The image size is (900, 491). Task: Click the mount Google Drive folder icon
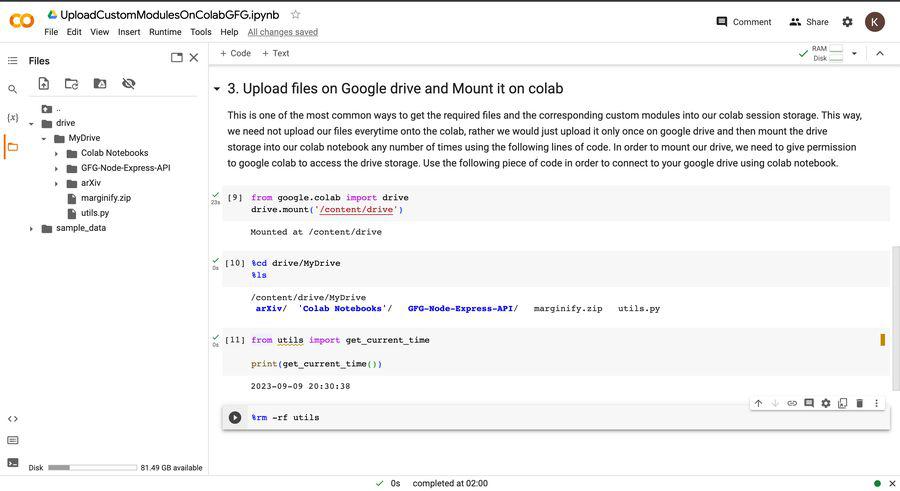(x=100, y=84)
